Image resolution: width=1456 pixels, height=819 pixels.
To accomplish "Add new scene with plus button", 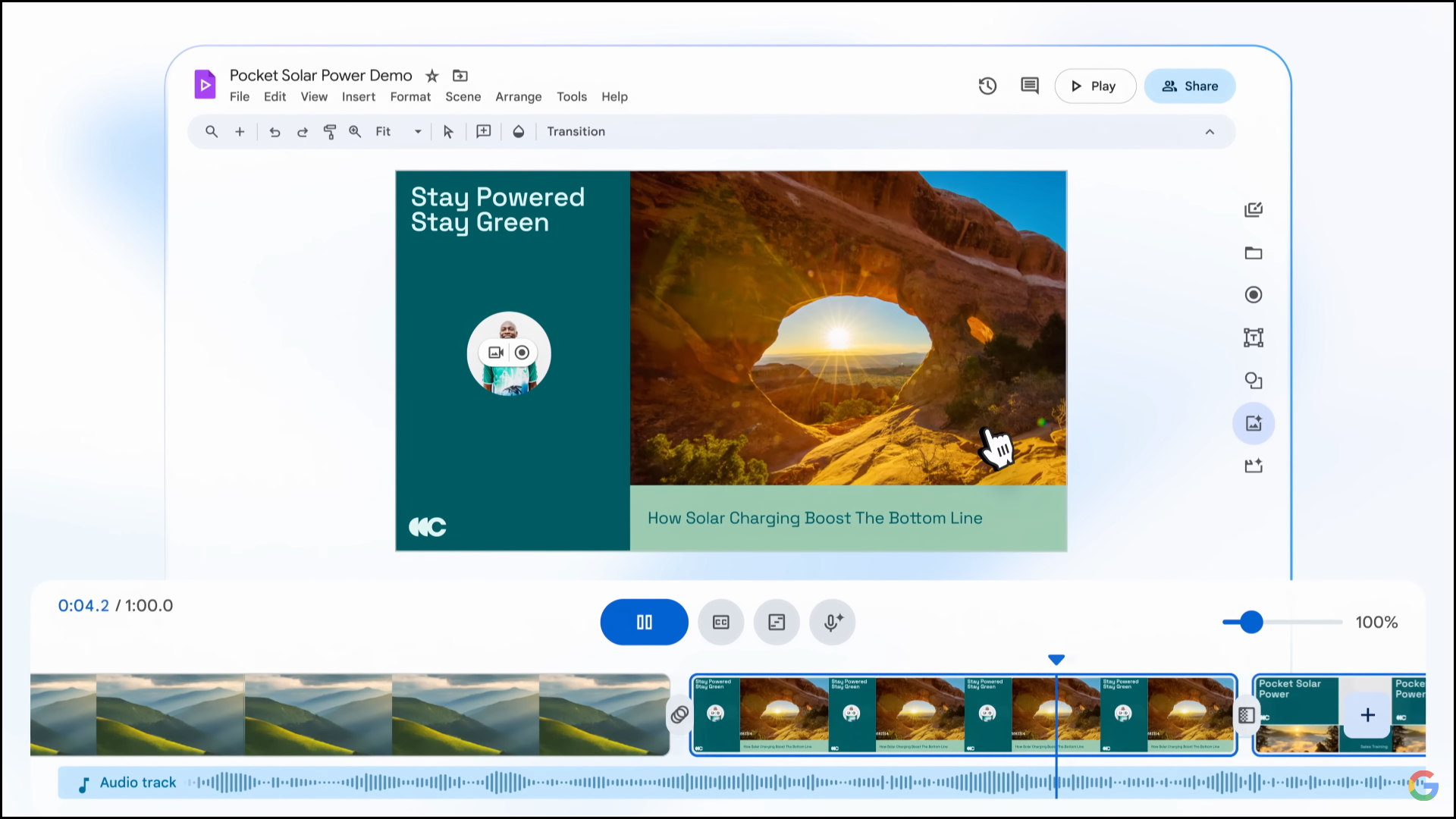I will coord(1367,715).
